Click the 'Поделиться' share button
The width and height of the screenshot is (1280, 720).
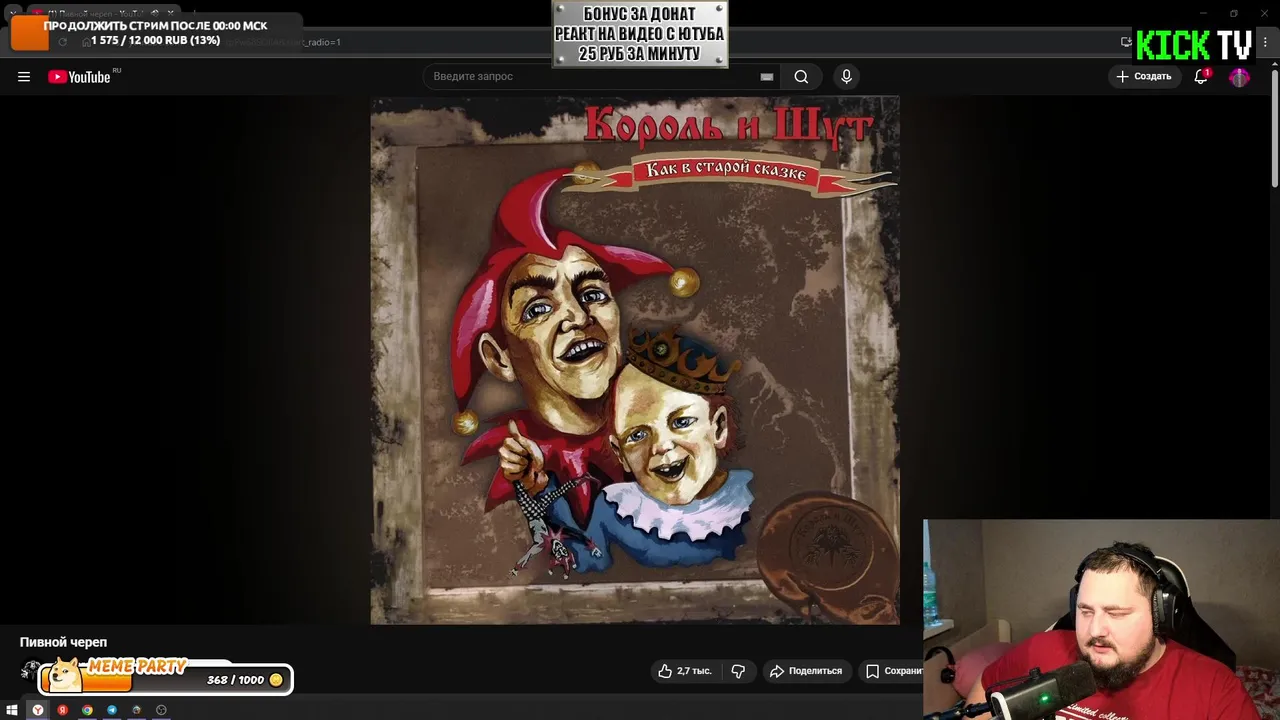(x=806, y=671)
